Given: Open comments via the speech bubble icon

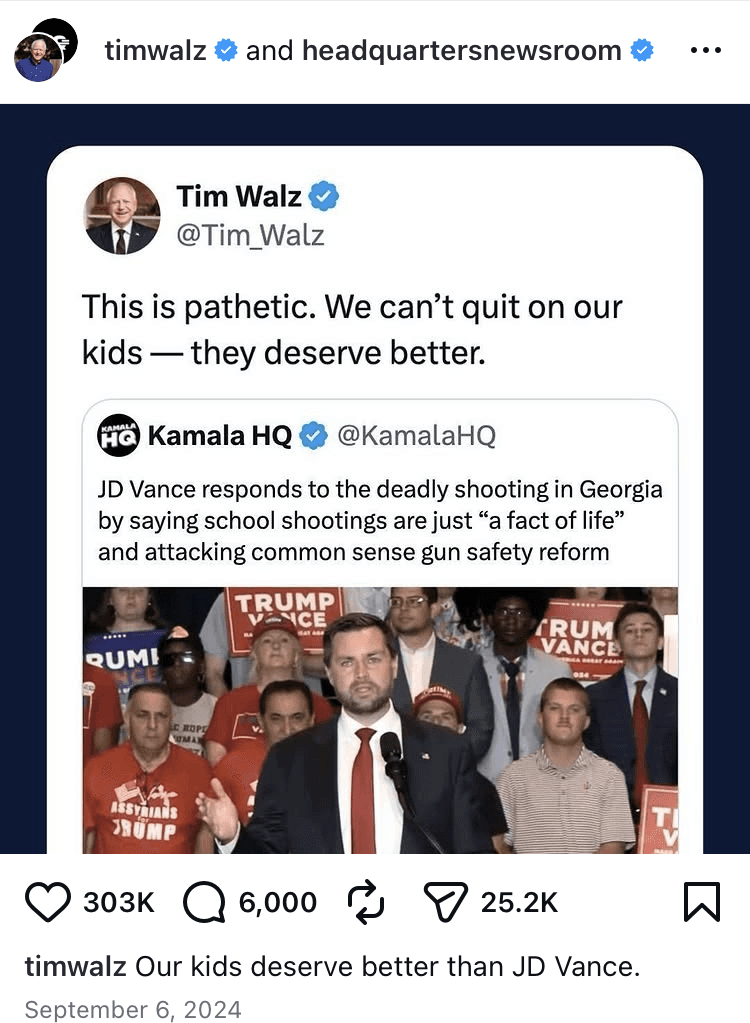Looking at the screenshot, I should [204, 902].
